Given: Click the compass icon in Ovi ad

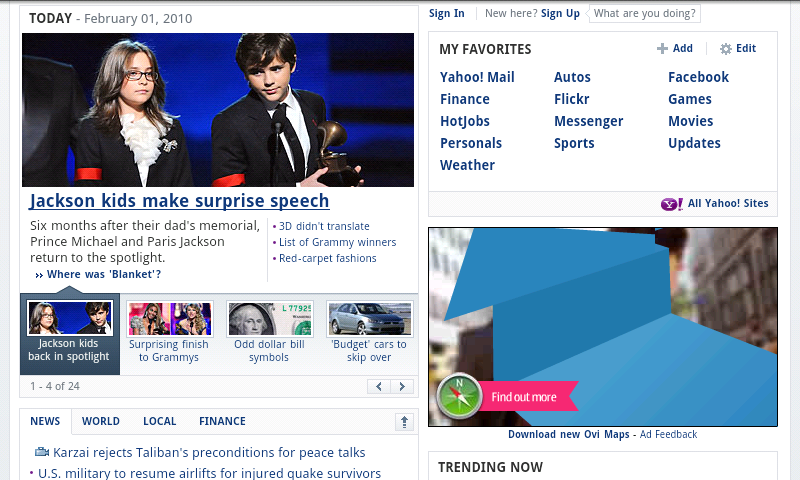Looking at the screenshot, I should (459, 396).
